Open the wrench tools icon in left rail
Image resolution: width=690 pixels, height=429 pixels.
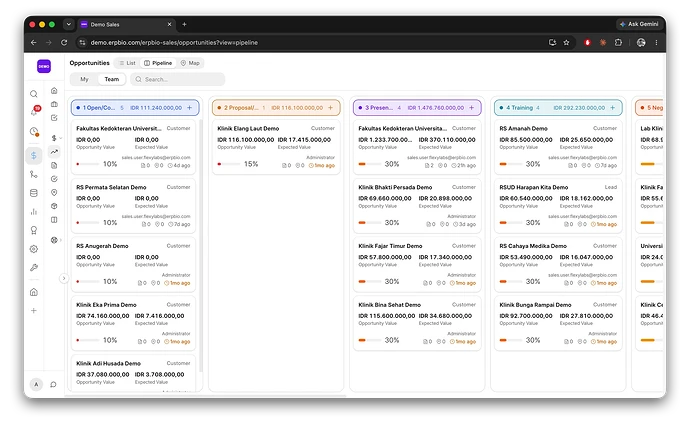pyautogui.click(x=33, y=268)
